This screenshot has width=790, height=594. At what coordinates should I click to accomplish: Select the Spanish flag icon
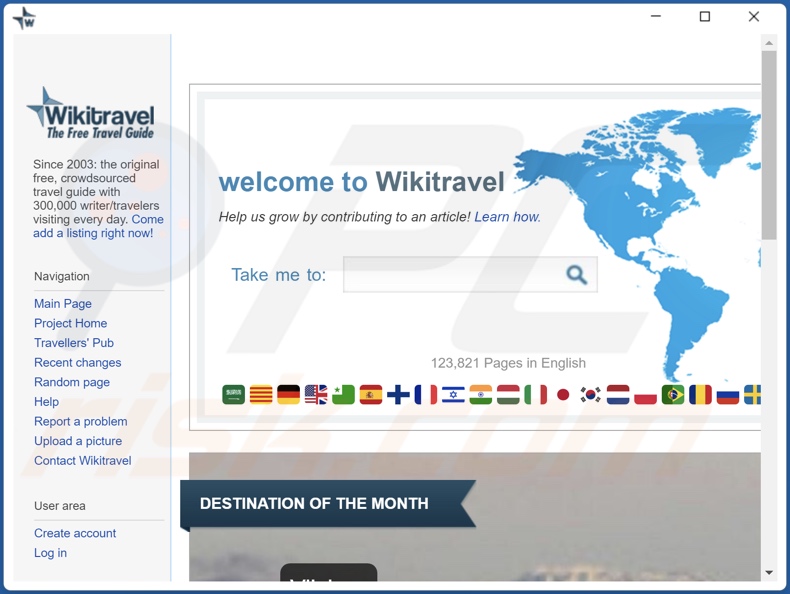(371, 394)
